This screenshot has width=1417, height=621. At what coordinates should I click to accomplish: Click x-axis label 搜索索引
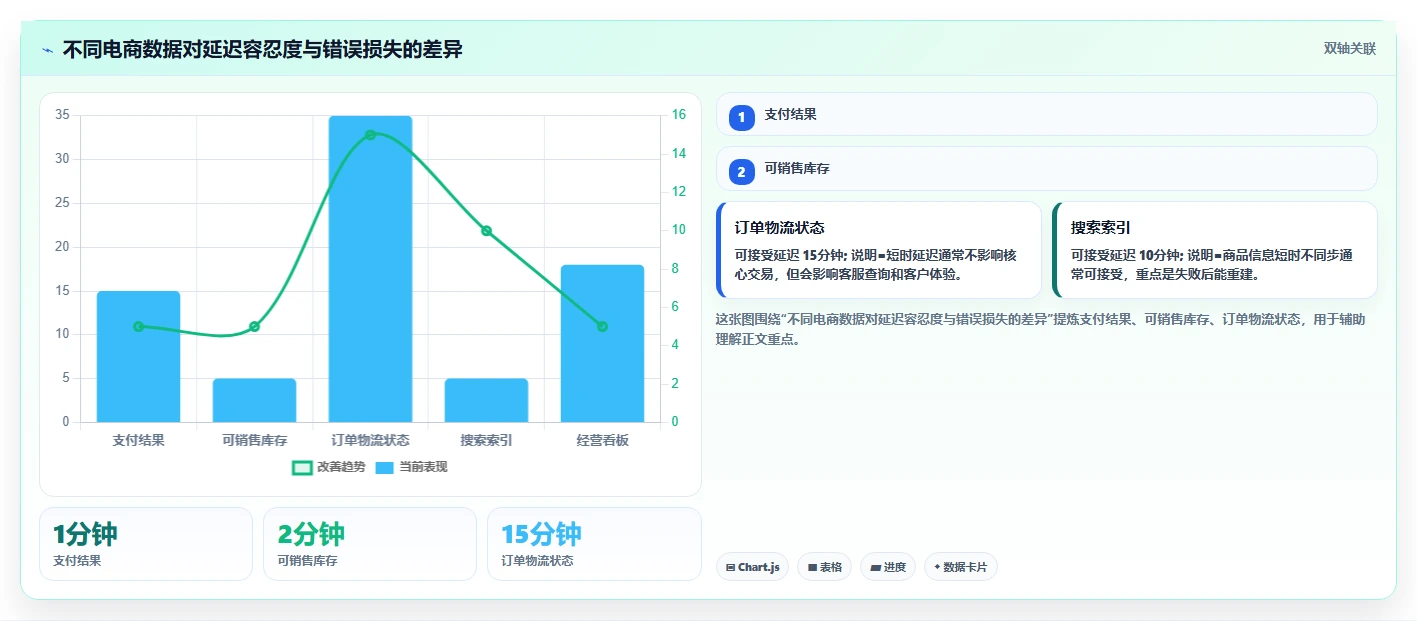click(486, 440)
